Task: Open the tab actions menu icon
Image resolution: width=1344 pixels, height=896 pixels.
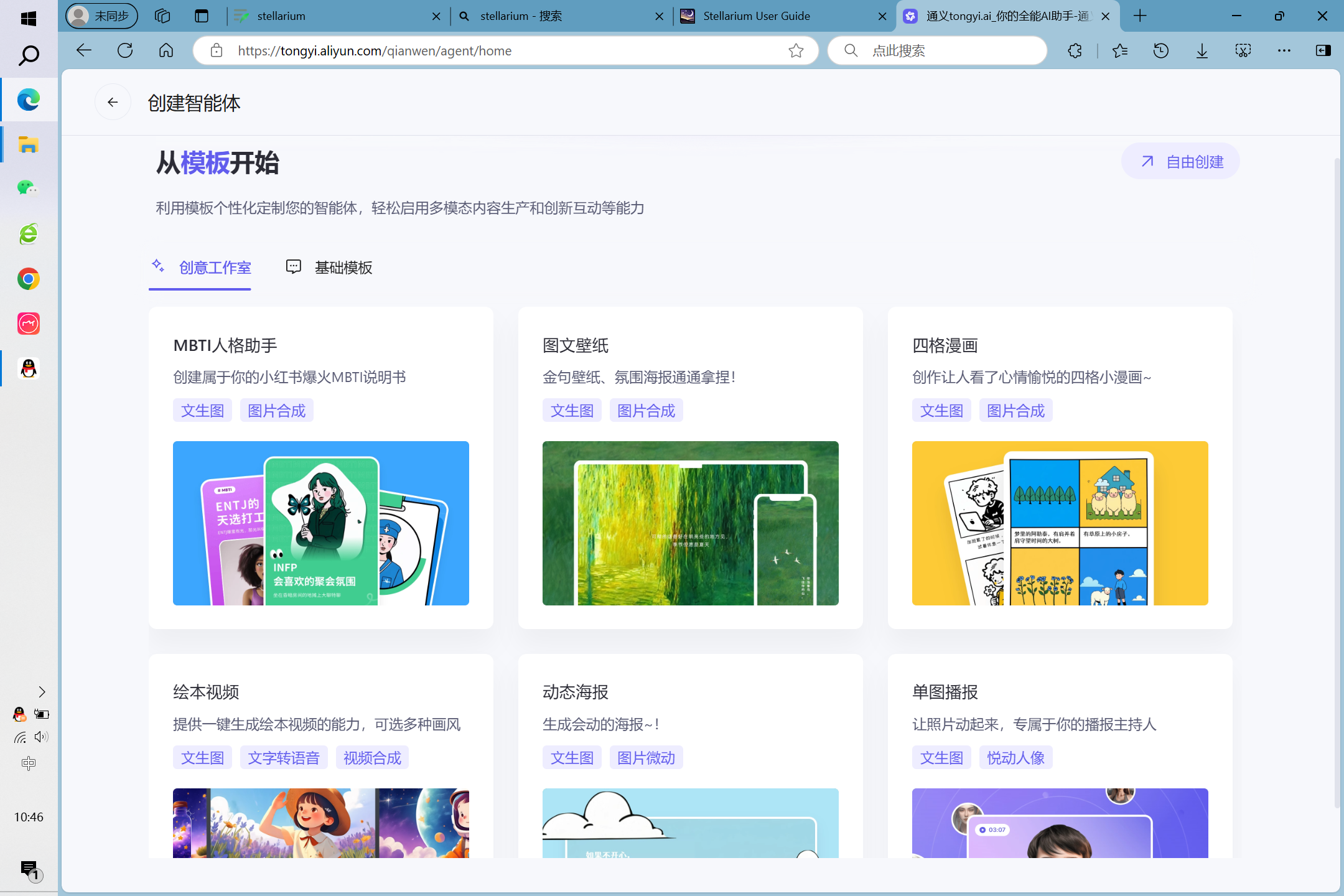Action: pos(201,16)
